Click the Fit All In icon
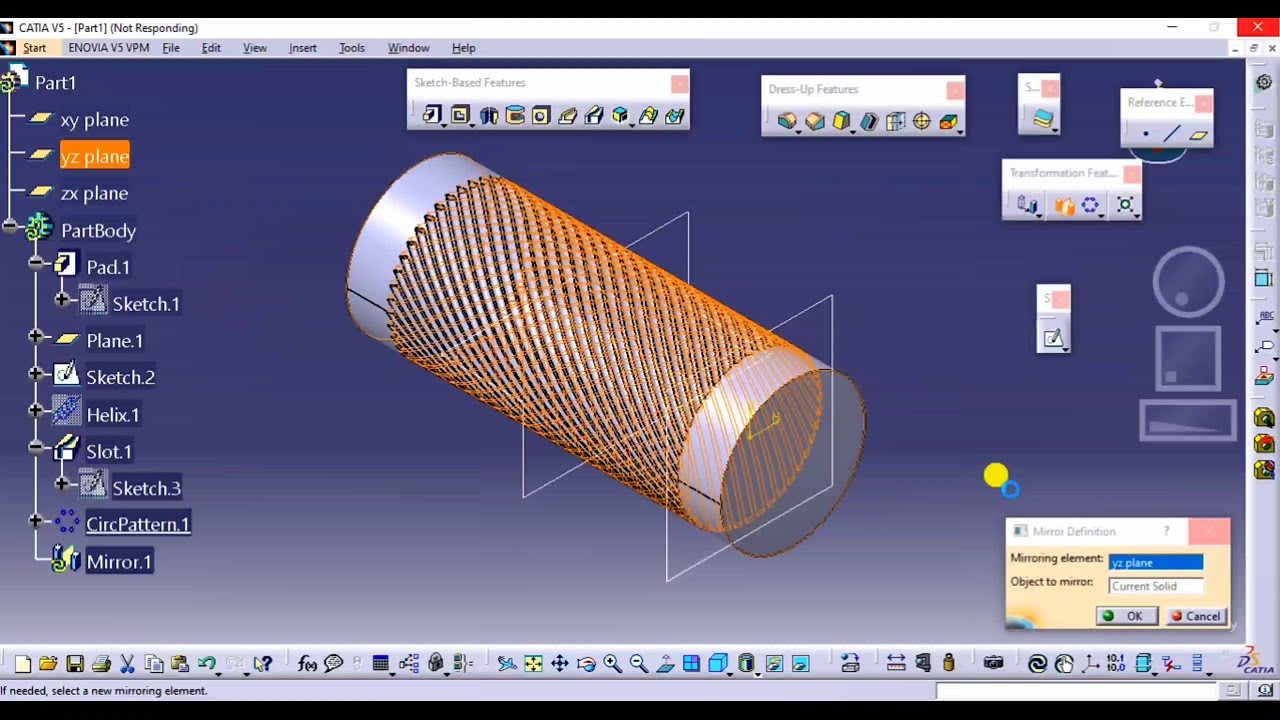This screenshot has width=1280, height=720. tap(533, 663)
